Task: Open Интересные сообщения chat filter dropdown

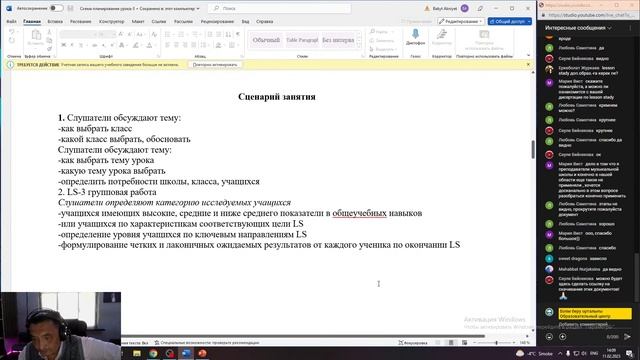Action: (x=578, y=28)
